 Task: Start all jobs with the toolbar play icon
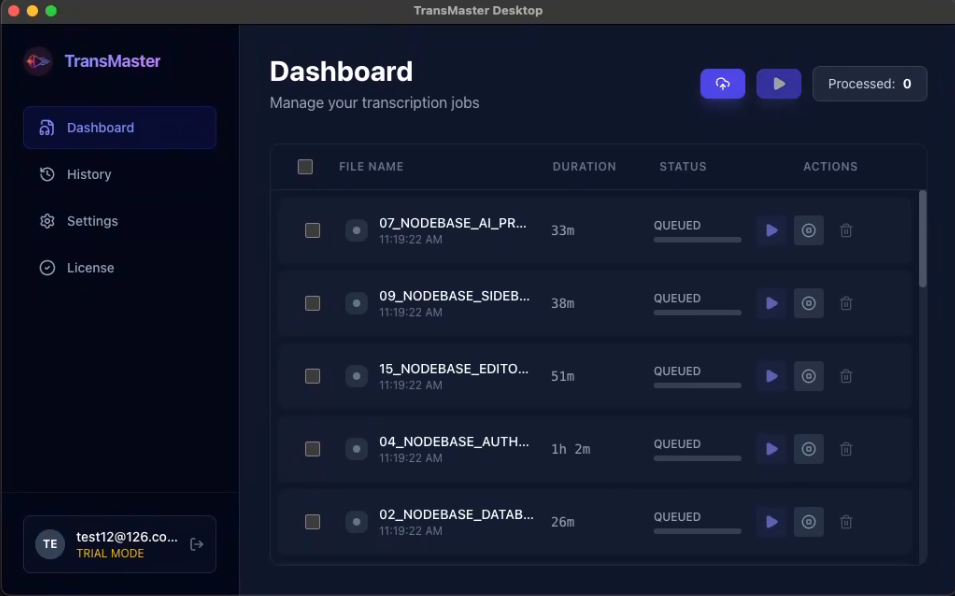point(778,83)
